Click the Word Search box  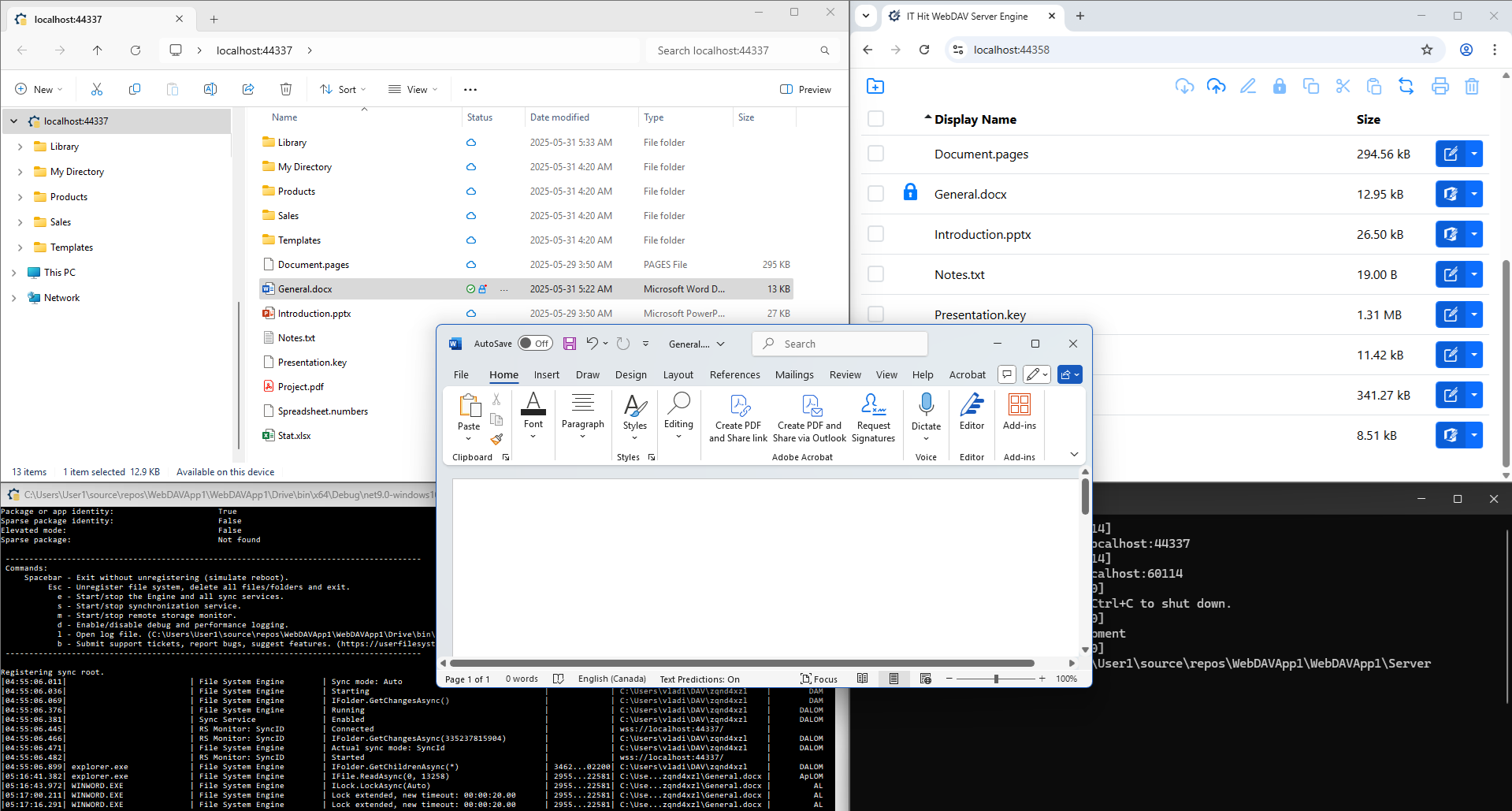841,344
